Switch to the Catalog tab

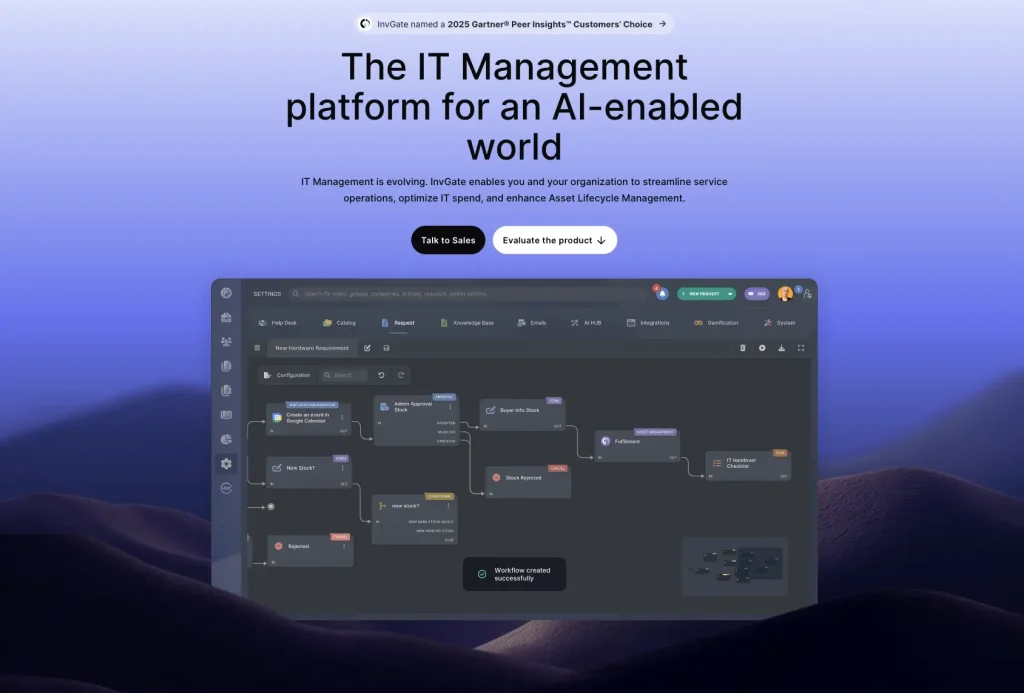coord(339,323)
